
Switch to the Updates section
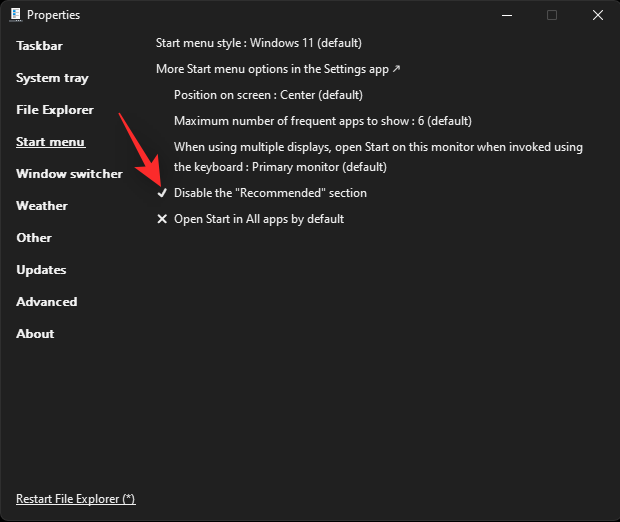(41, 270)
